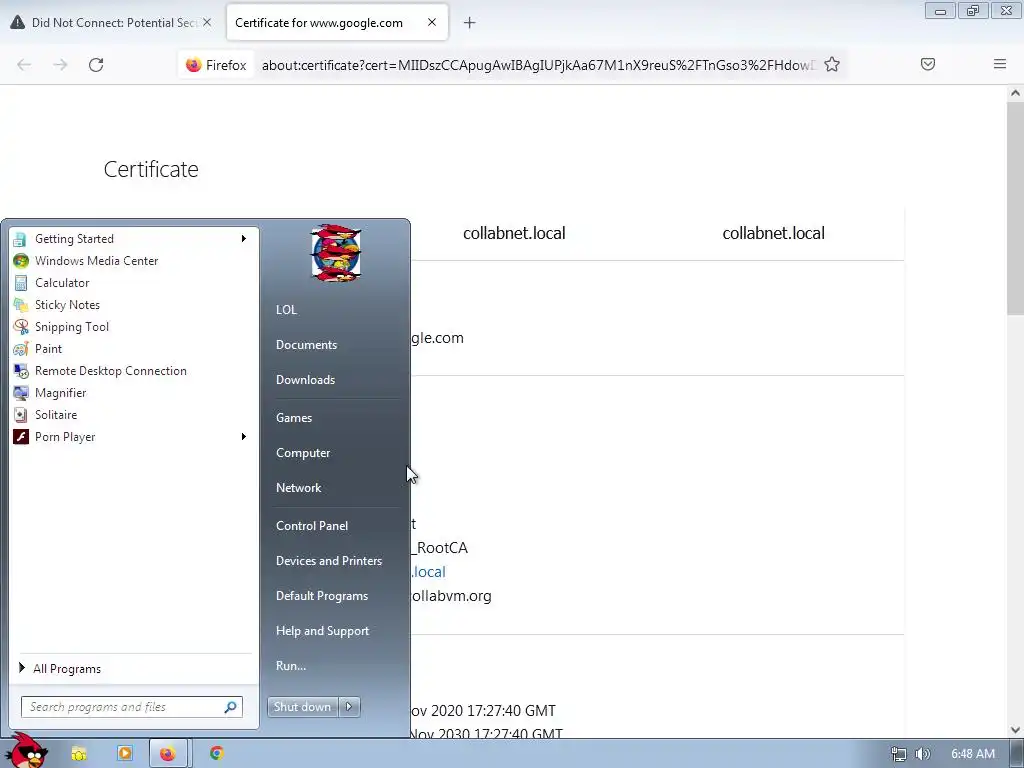The image size is (1024, 768).
Task: Open Chrome from taskbar
Action: (217, 754)
